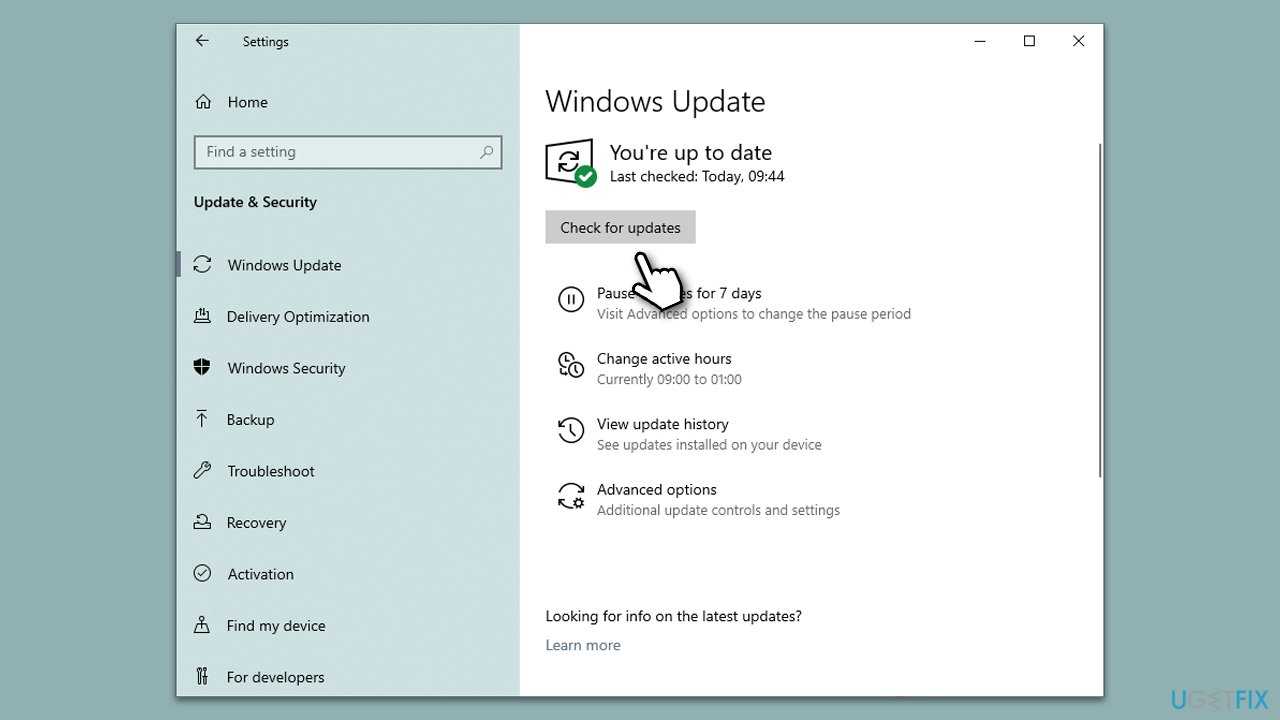Open the Learn more link
Viewport: 1280px width, 720px height.
(583, 645)
